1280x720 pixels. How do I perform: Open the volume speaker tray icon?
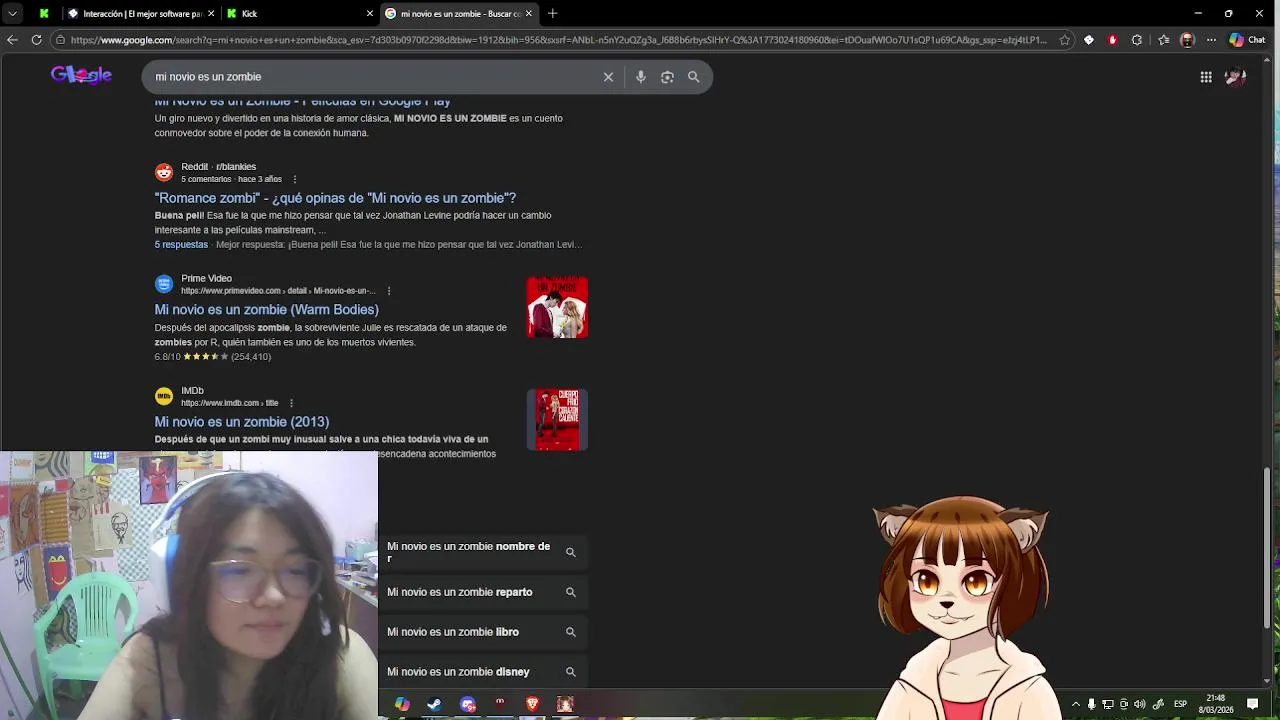tap(1140, 704)
